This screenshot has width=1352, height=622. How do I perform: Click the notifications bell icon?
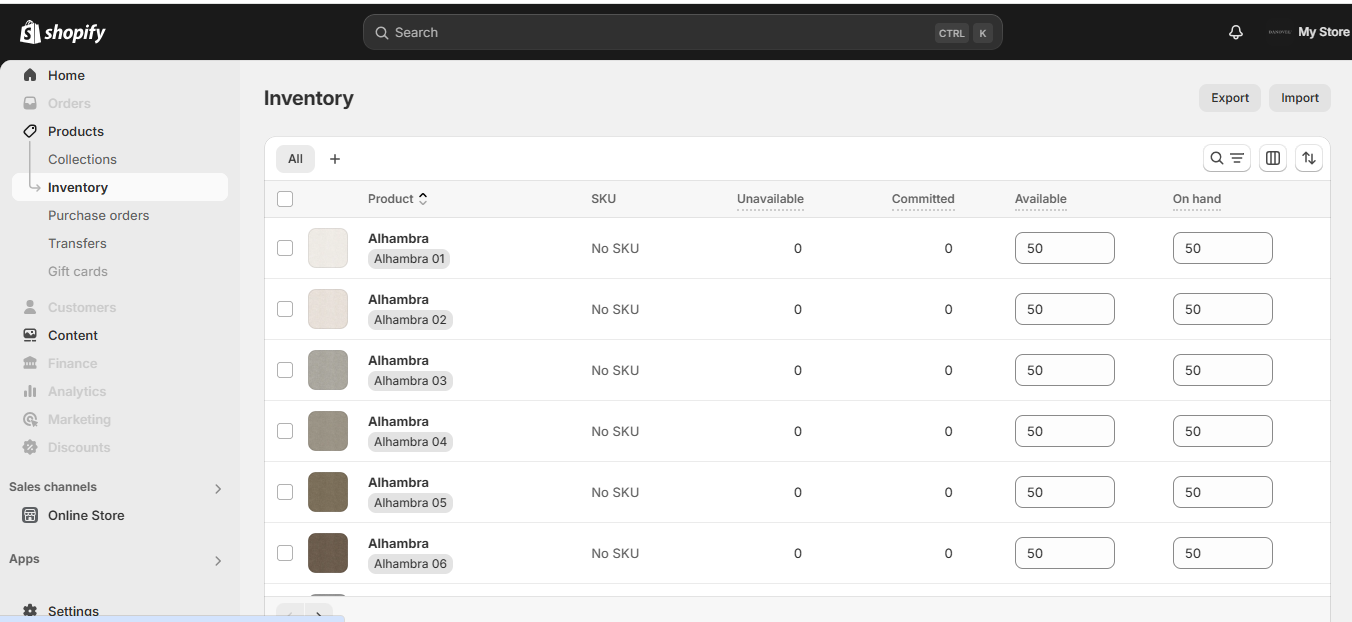[x=1236, y=32]
